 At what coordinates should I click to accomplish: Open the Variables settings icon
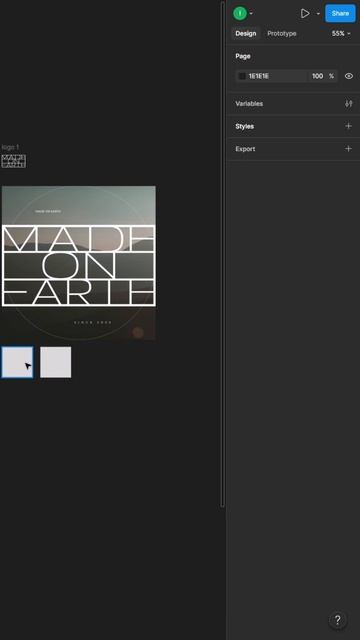pyautogui.click(x=349, y=104)
